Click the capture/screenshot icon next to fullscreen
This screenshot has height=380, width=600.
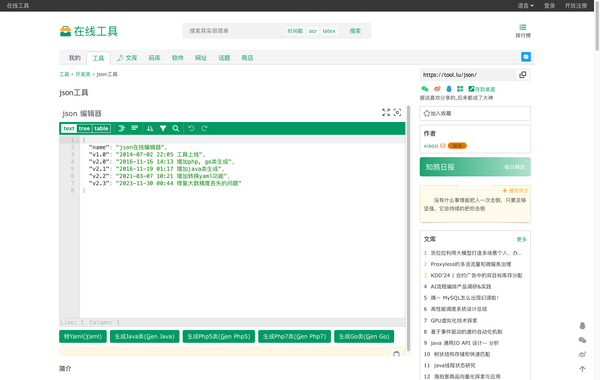(397, 112)
